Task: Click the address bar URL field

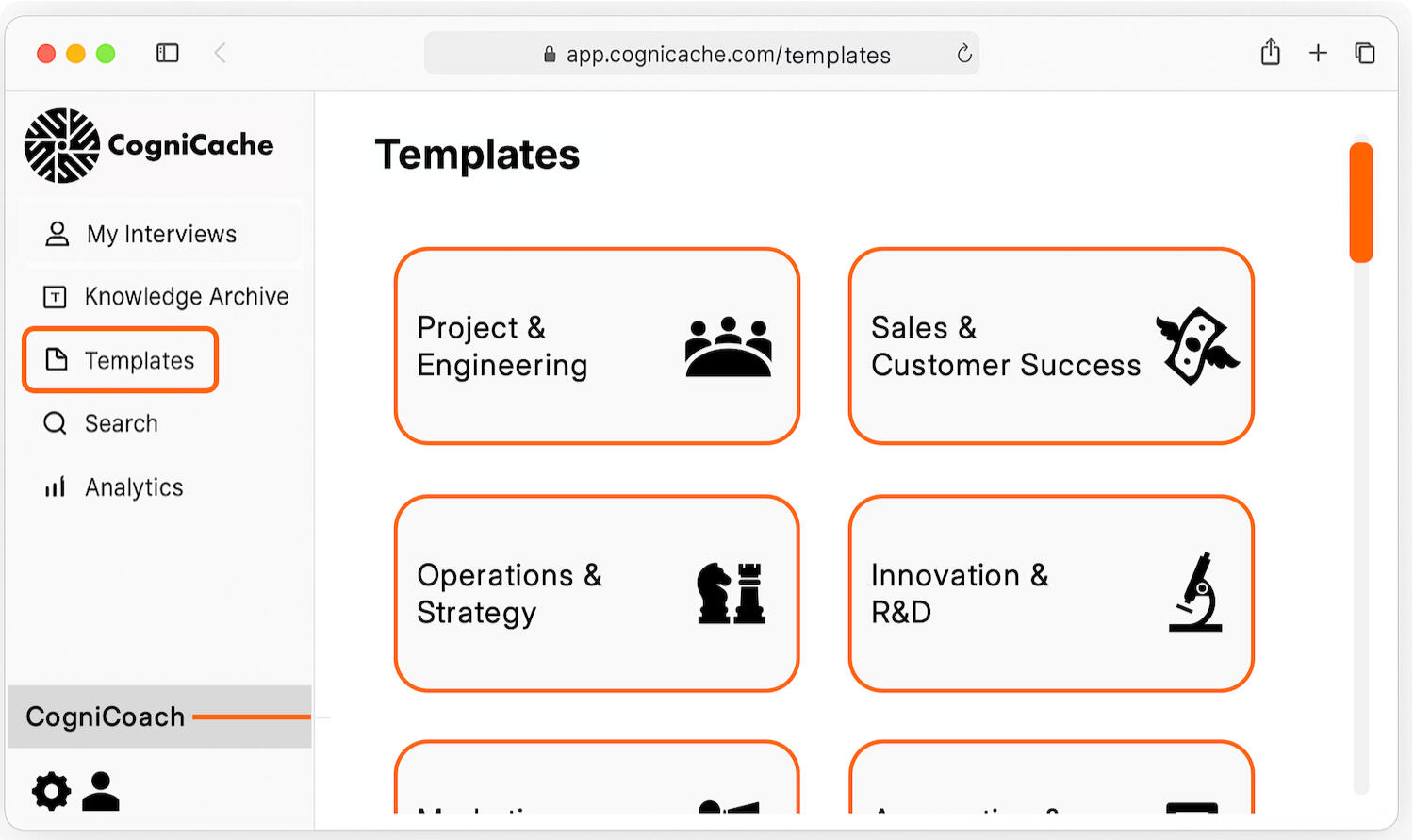Action: coord(726,55)
